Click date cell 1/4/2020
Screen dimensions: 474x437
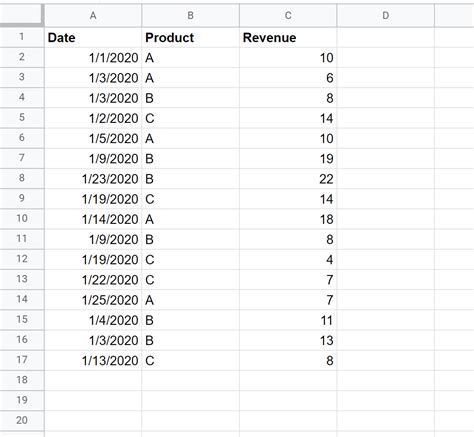pyautogui.click(x=93, y=320)
